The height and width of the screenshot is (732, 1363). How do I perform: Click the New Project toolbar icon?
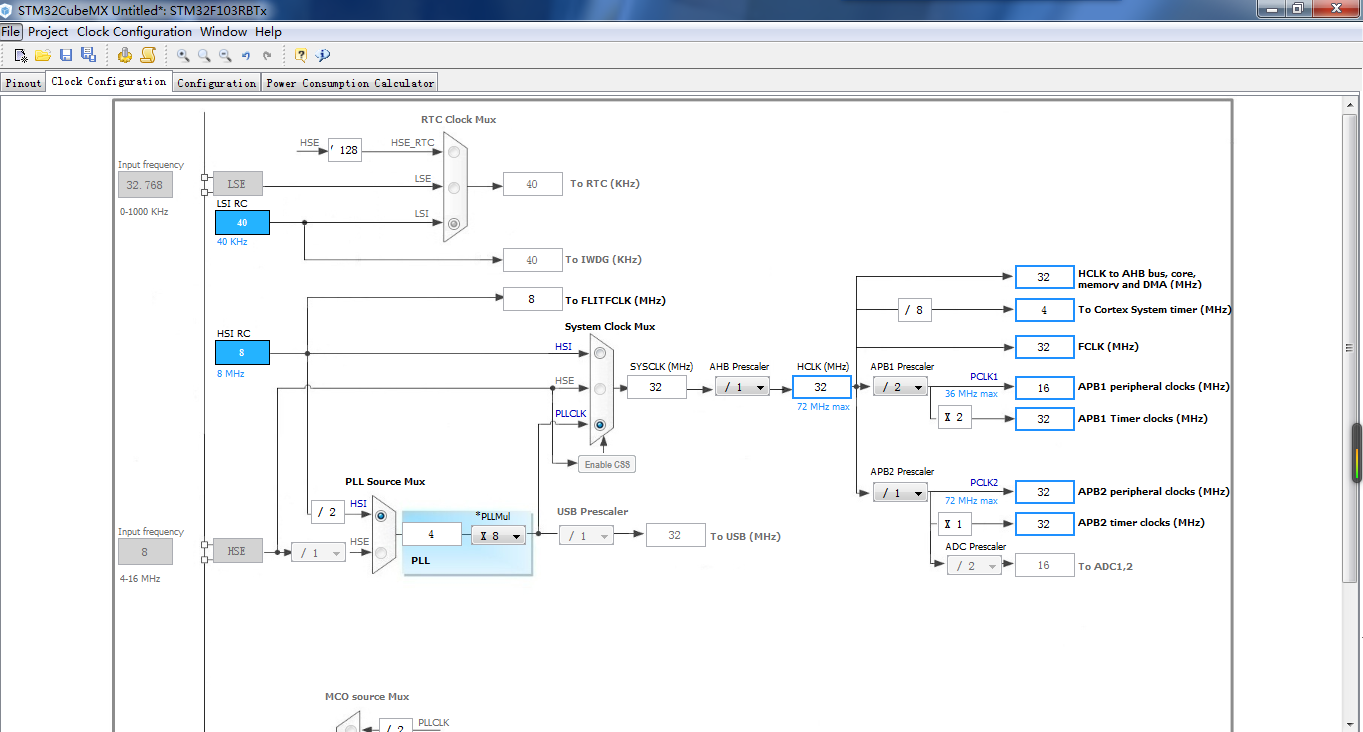[x=20, y=55]
